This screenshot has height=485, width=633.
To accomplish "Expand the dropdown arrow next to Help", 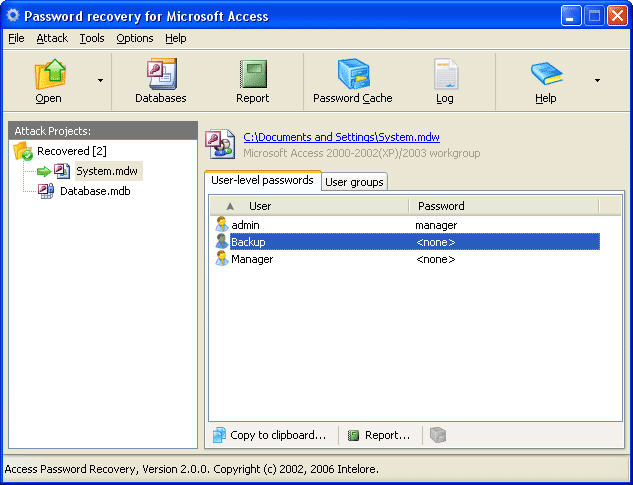I will click(x=597, y=80).
